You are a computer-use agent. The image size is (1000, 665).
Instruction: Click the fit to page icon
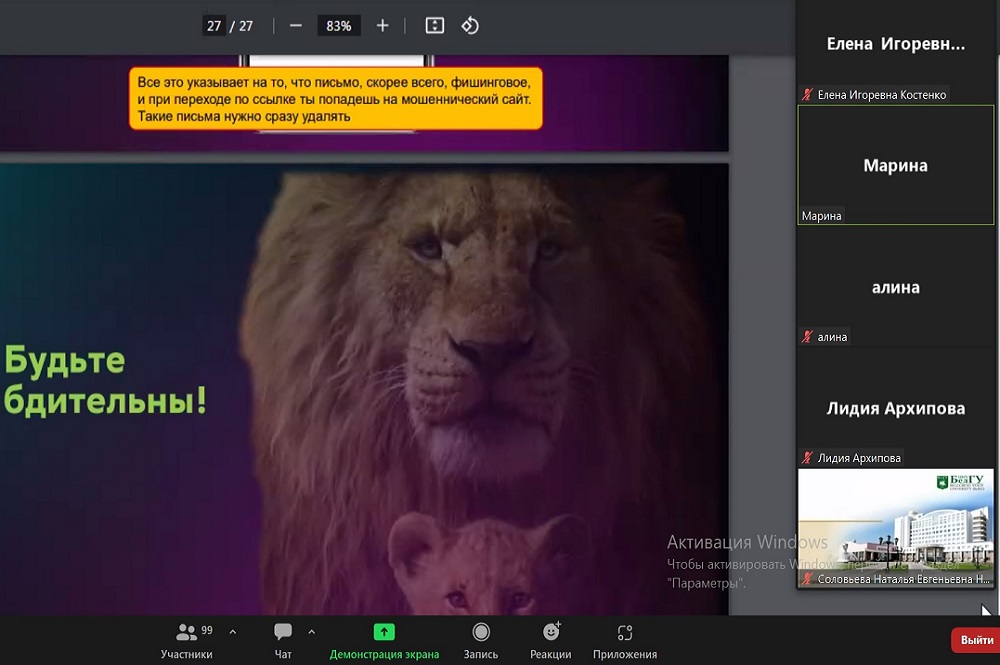[x=434, y=26]
